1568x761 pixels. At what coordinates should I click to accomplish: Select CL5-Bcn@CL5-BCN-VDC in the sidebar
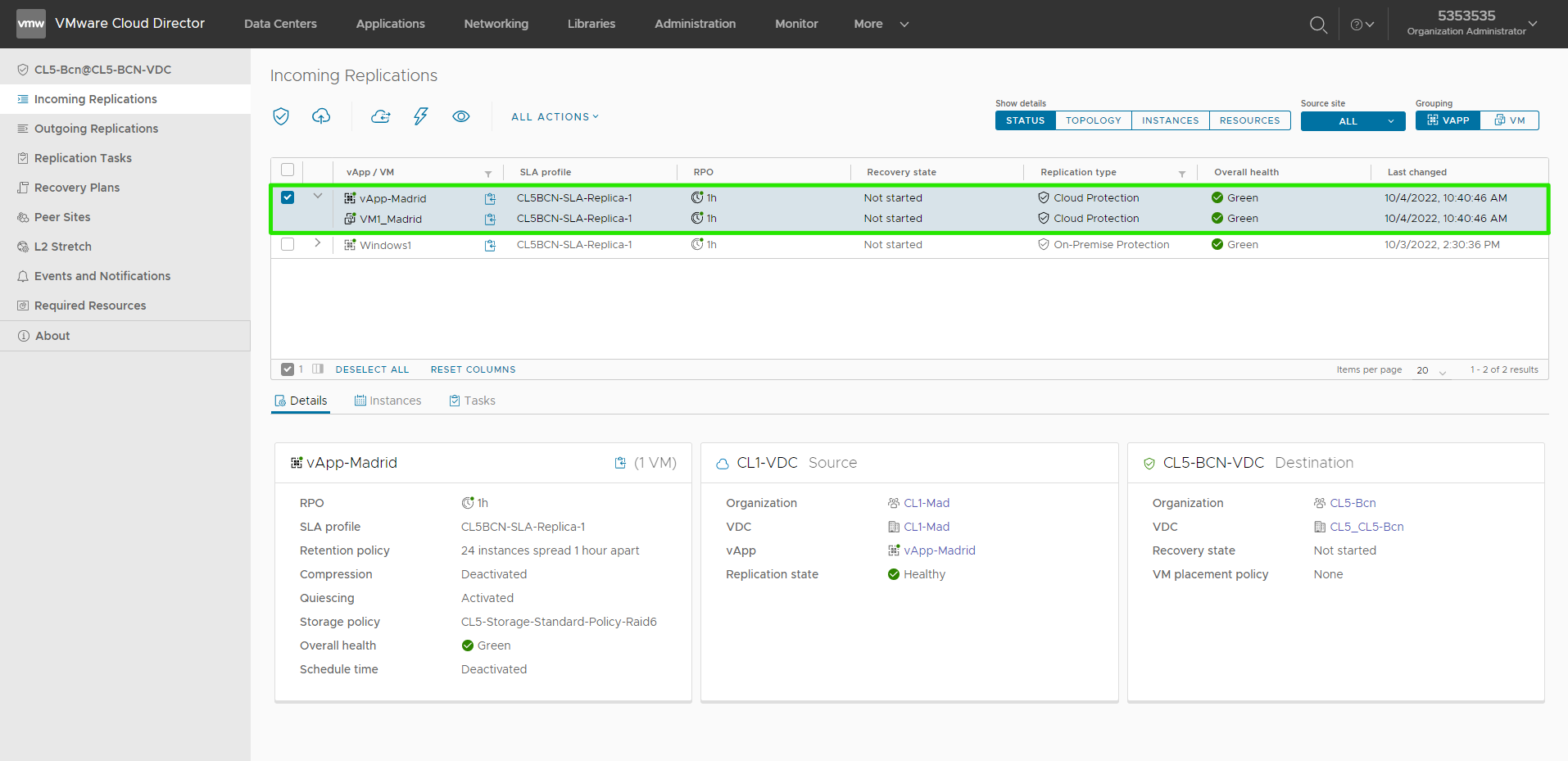pos(125,70)
